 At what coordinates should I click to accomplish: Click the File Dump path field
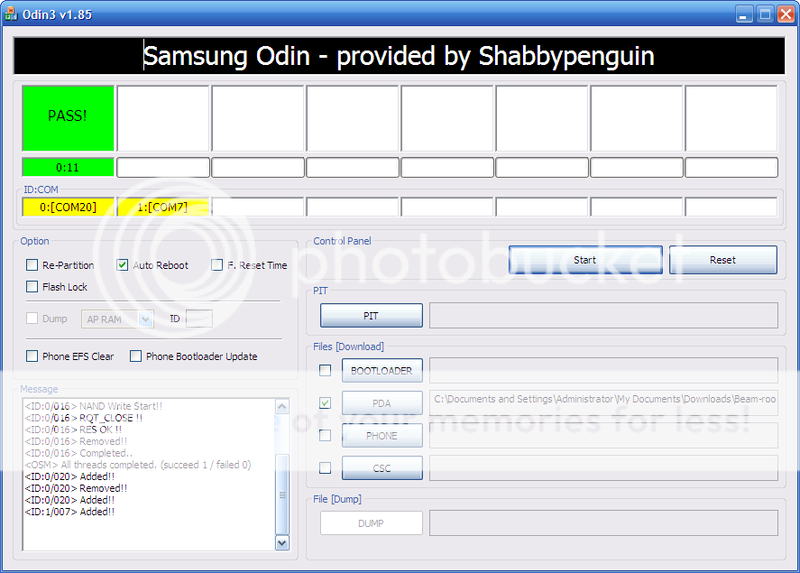[604, 523]
